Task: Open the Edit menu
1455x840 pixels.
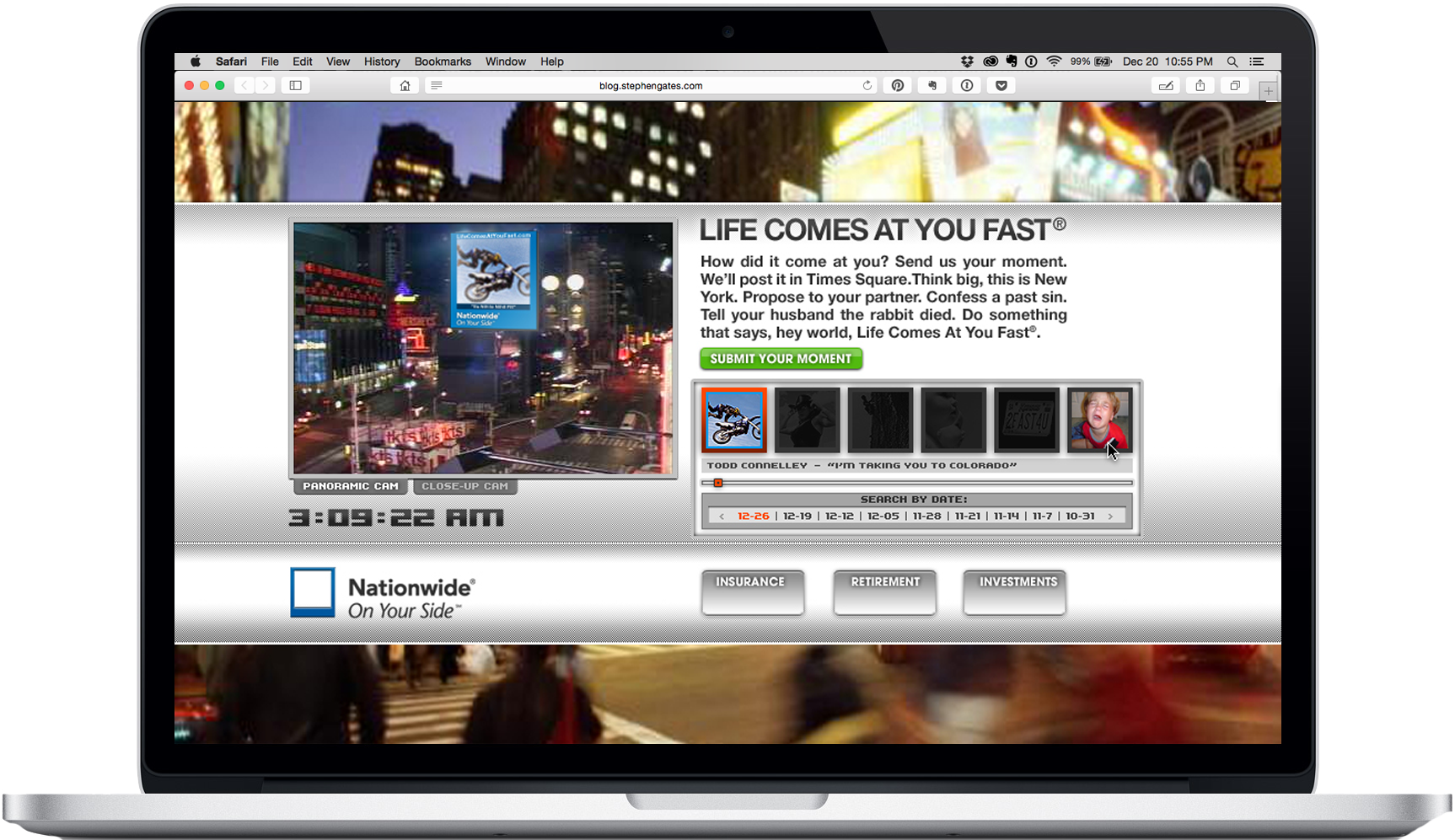Action: pos(303,62)
